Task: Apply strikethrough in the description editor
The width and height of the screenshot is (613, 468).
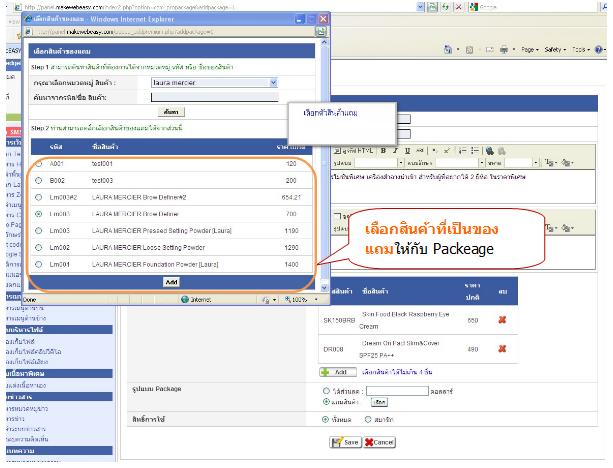Action: tap(419, 151)
